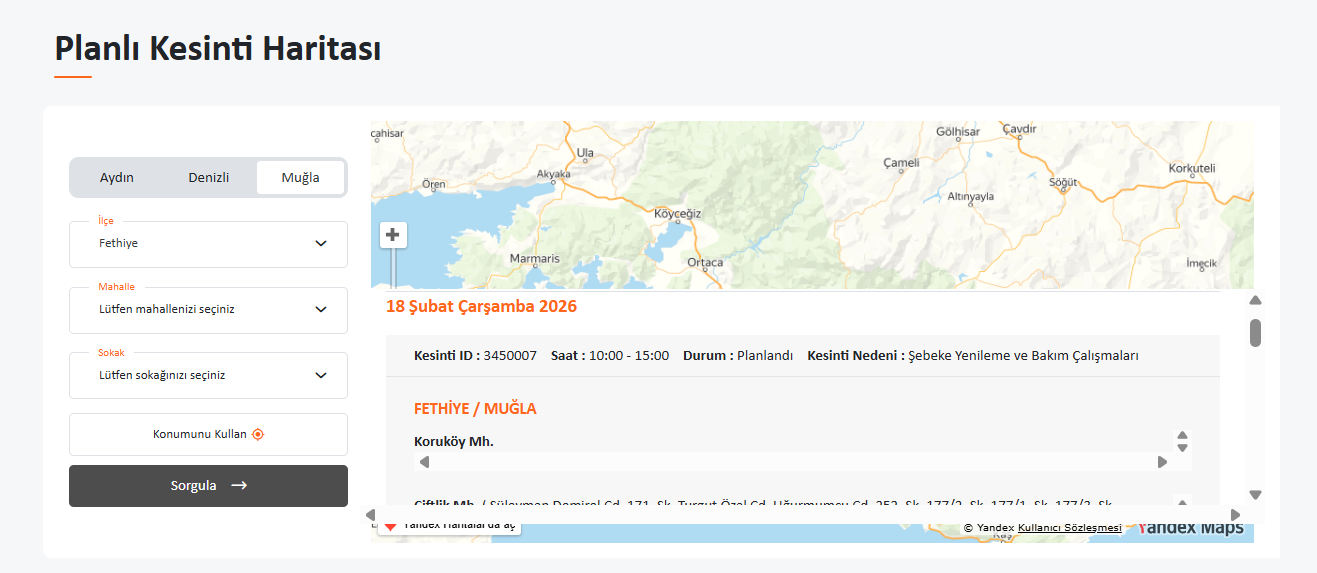Click Altınyayla label on the map
Viewport: 1317px width, 573px height.
click(971, 196)
